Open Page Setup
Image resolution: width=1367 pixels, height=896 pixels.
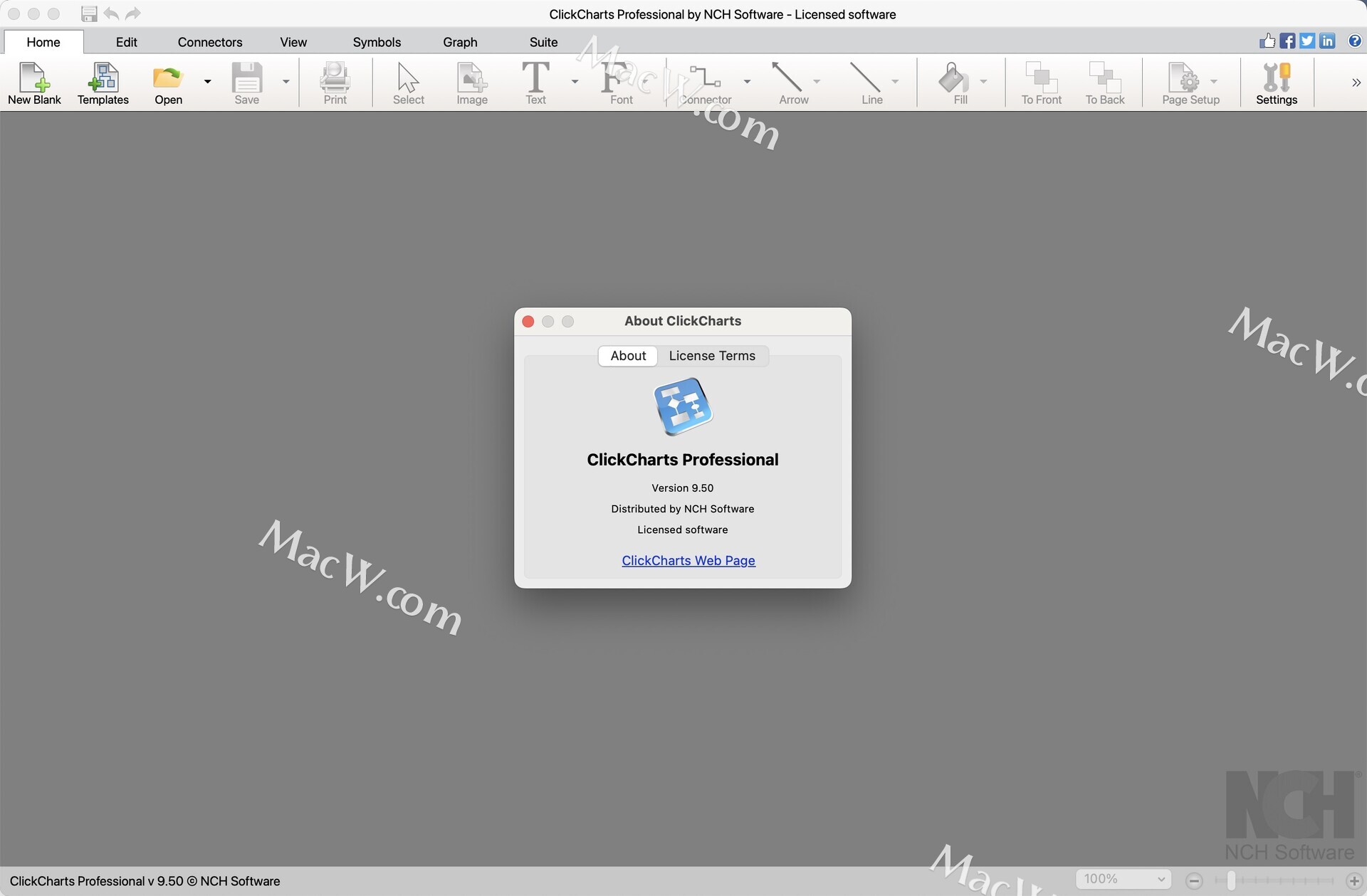click(1190, 83)
